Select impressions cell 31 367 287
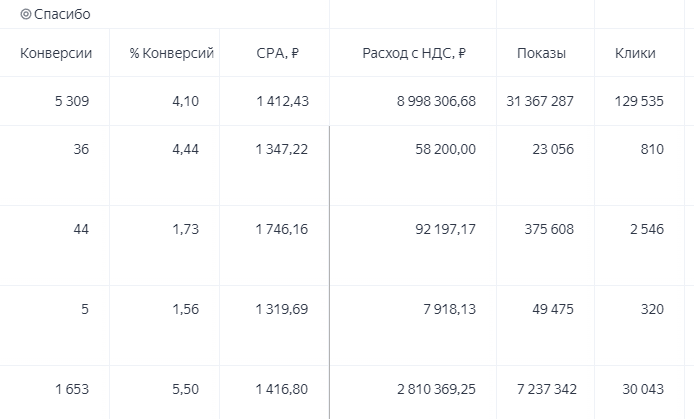The height and width of the screenshot is (419, 694). click(x=540, y=101)
